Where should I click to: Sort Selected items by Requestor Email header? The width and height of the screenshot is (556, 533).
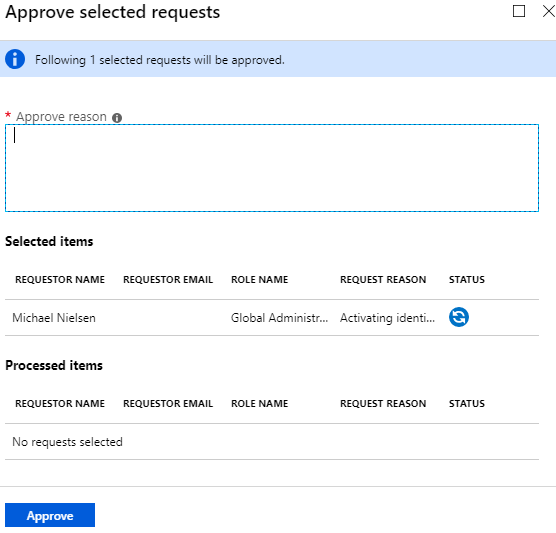pos(168,279)
